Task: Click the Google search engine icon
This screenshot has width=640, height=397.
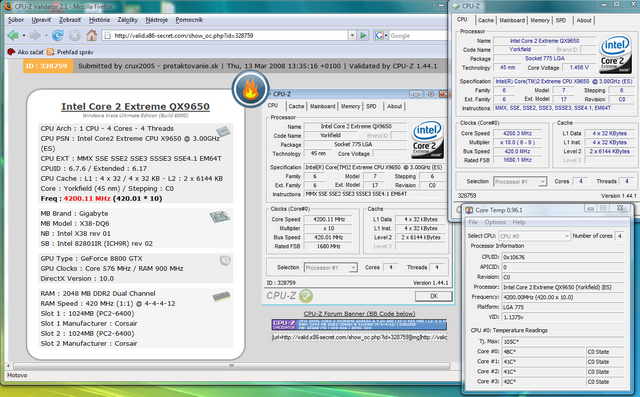Action: tap(379, 35)
